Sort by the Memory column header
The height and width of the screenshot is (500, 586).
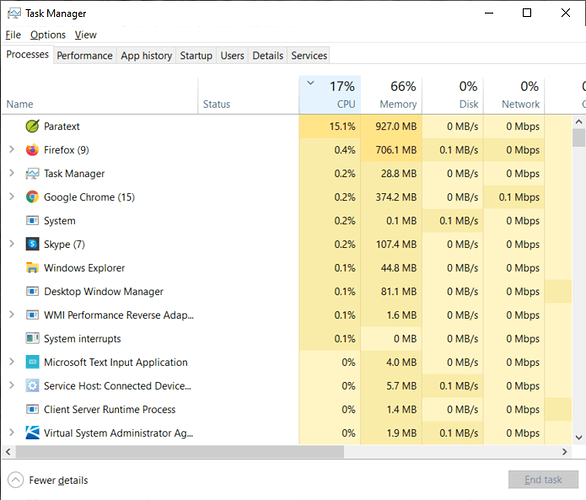click(x=391, y=95)
